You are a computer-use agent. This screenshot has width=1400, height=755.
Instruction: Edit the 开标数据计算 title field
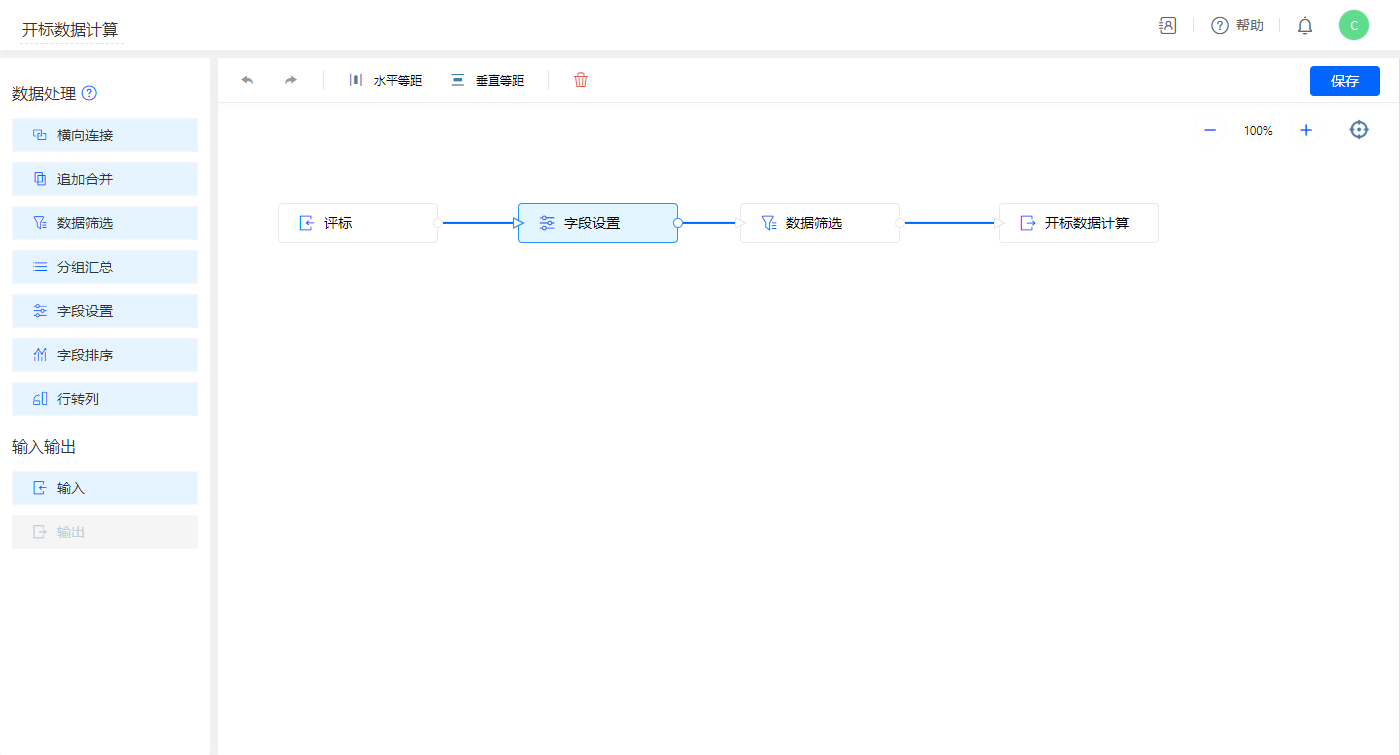(x=71, y=30)
